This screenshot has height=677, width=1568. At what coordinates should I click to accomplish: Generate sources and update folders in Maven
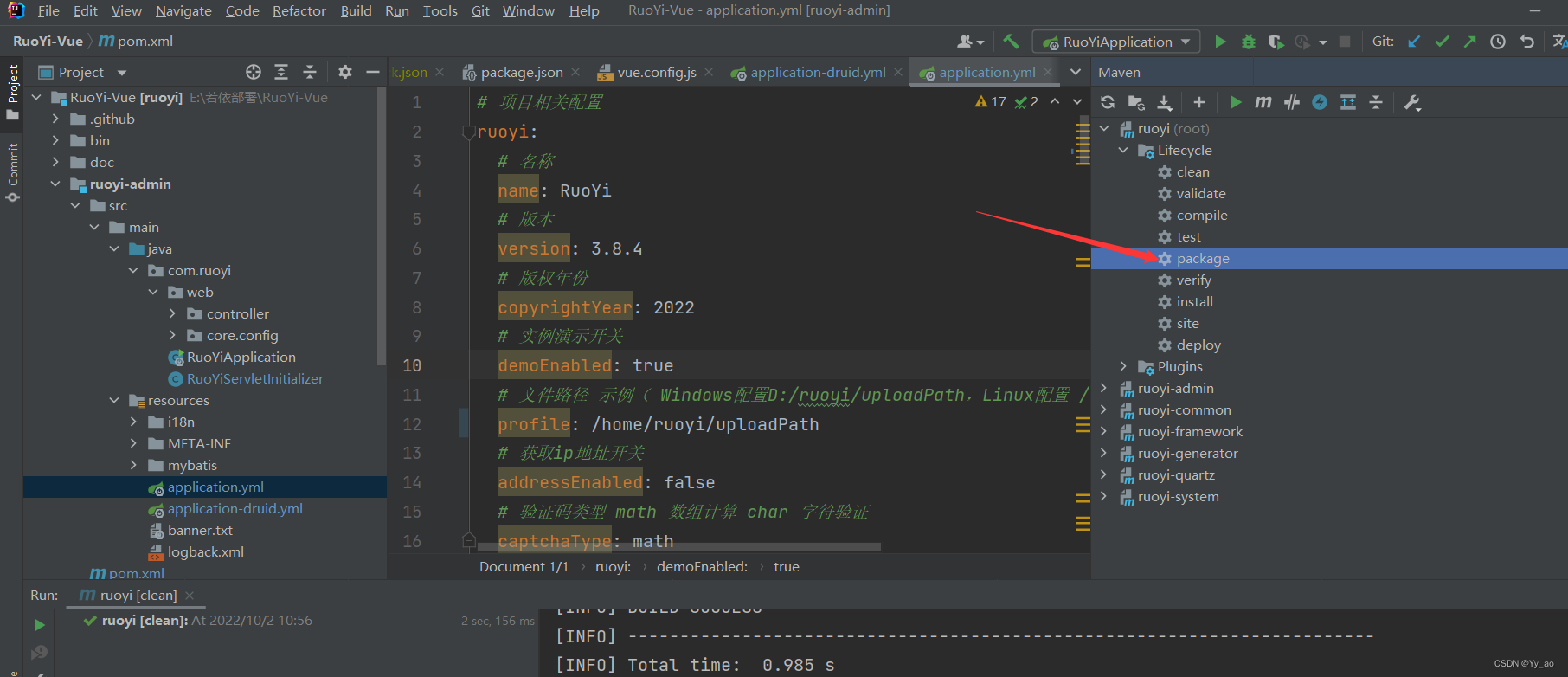(x=1136, y=102)
